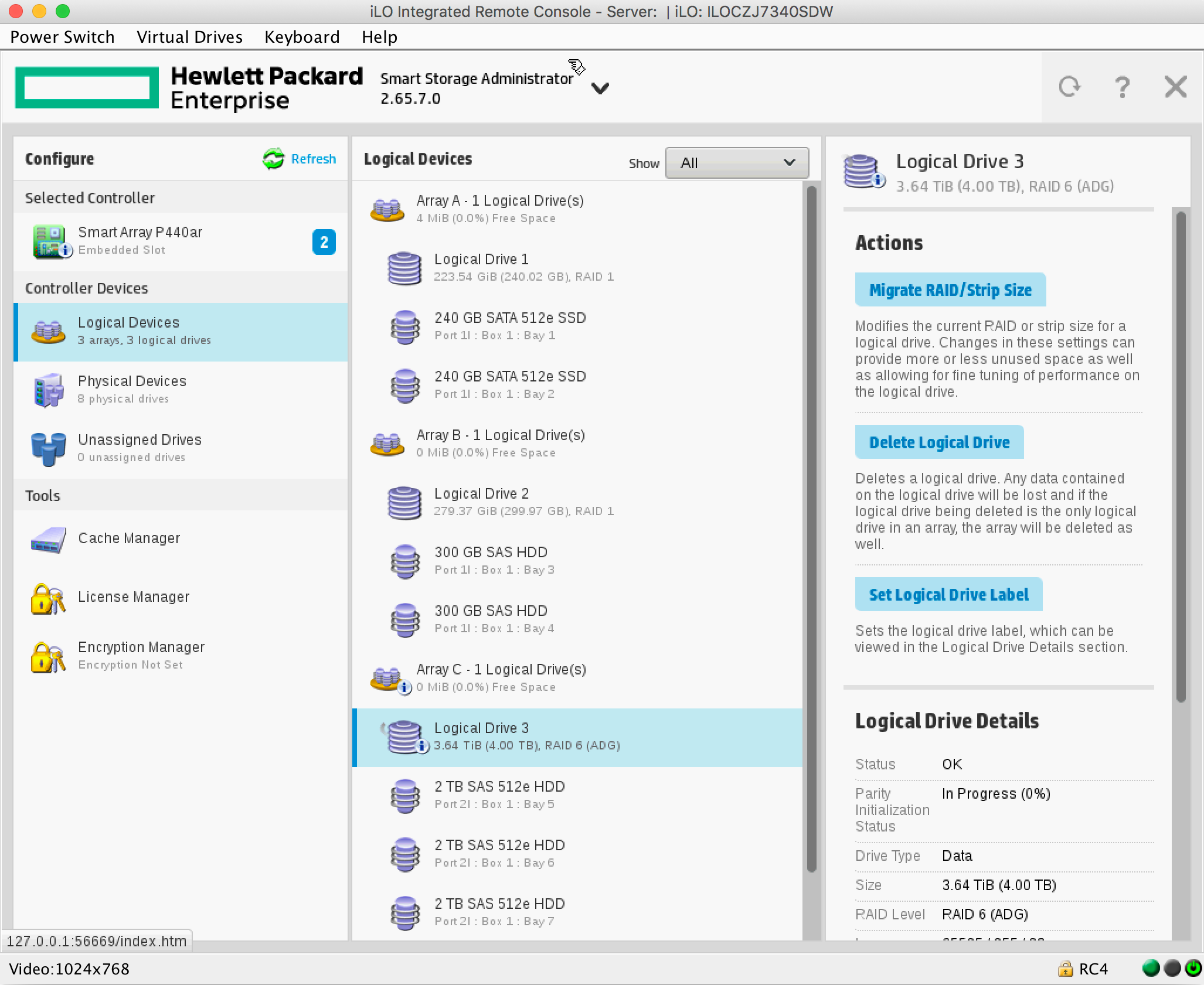
Task: Open the Cache Manager tool icon
Action: (48, 540)
